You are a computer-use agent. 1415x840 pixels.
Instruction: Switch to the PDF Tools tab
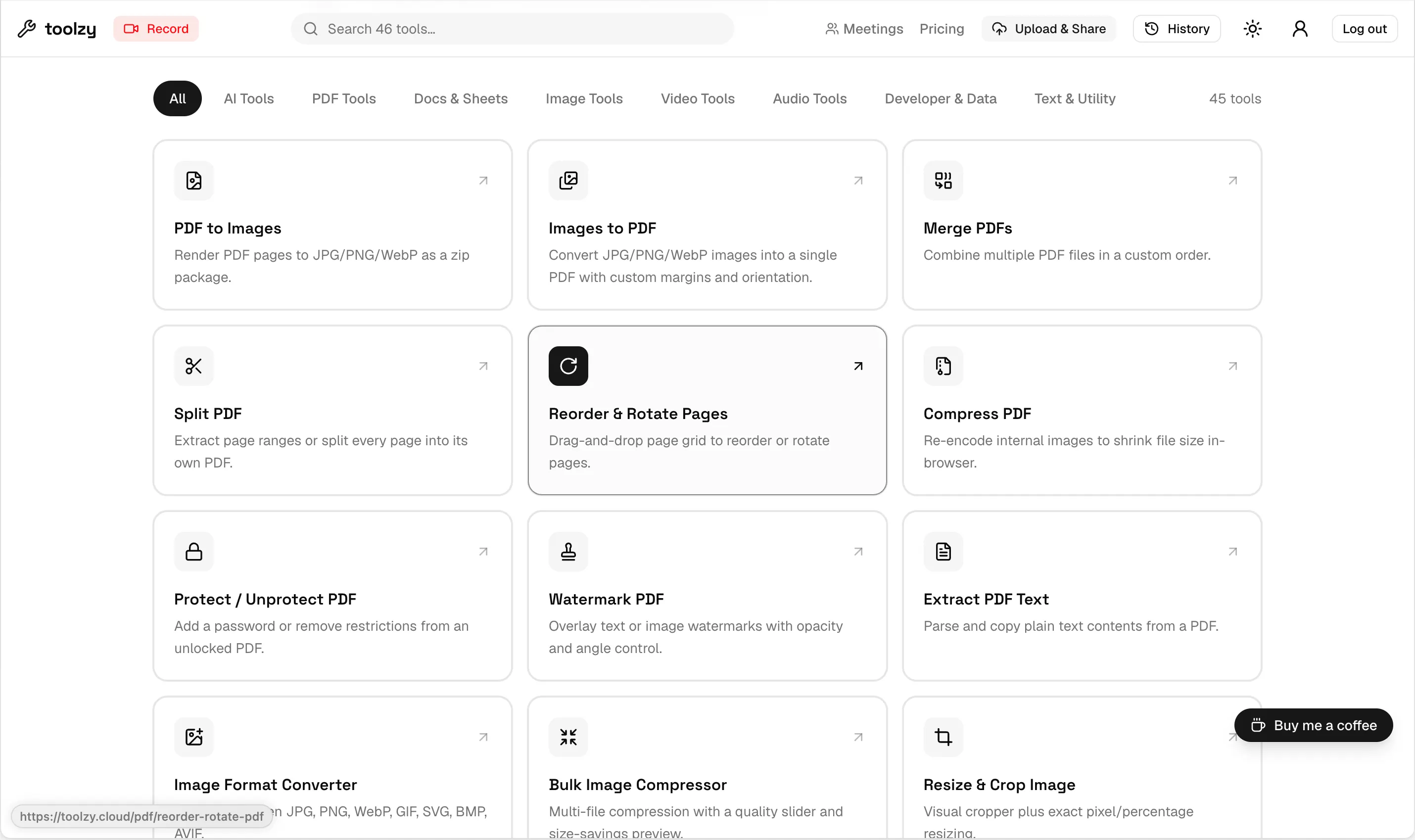click(343, 98)
